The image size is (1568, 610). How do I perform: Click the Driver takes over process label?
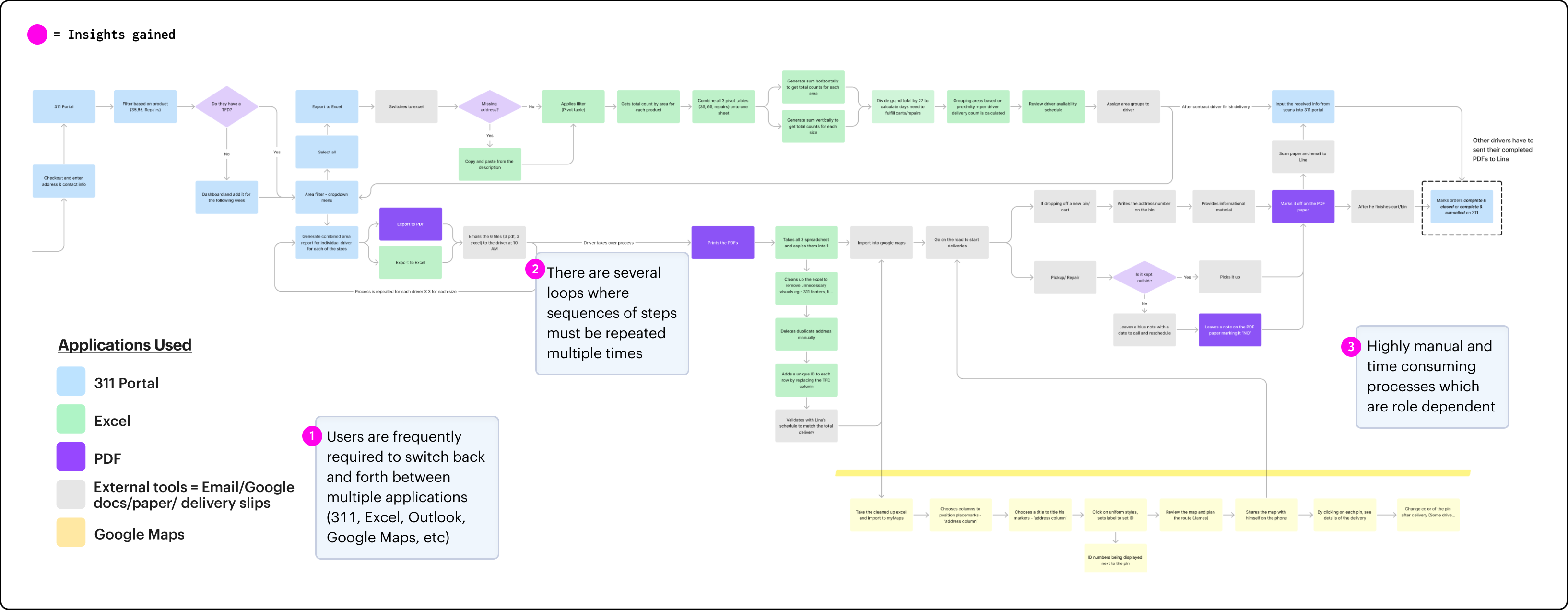point(608,242)
